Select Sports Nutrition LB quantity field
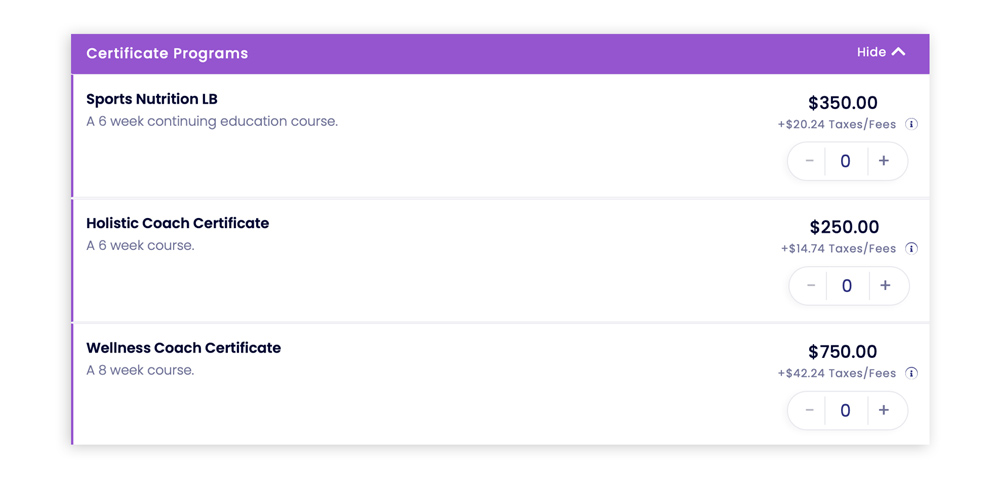Screen dimensions: 1000x478 (846, 161)
